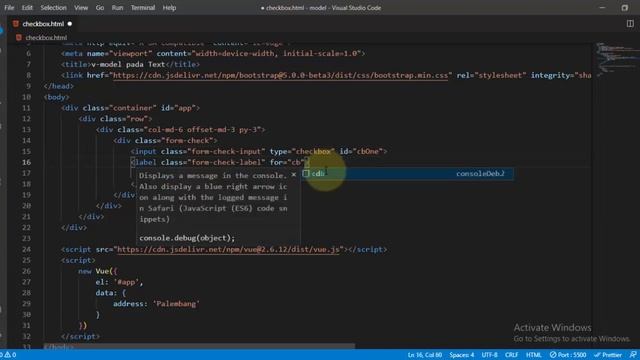The width and height of the screenshot is (640, 360).
Task: Select the cdb consoleDebug suggestion
Action: 407,173
